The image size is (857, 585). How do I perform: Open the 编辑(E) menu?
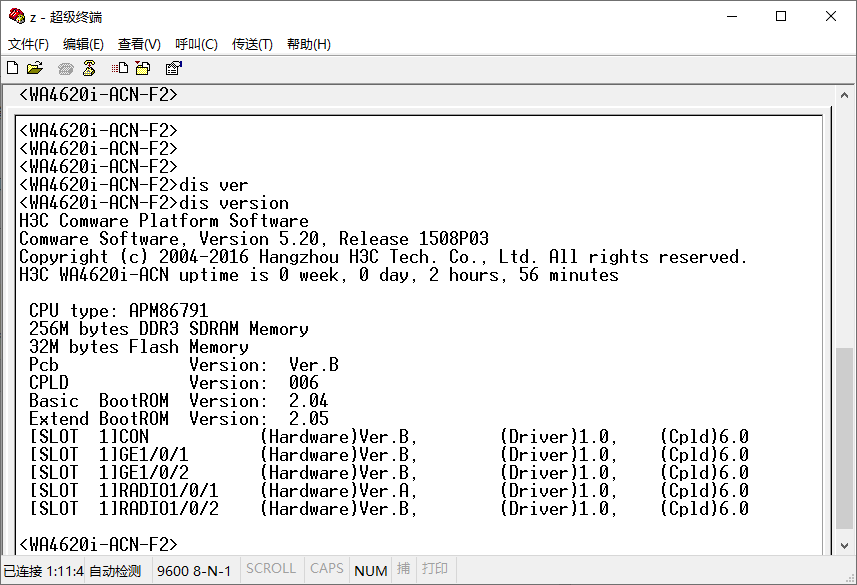(83, 44)
